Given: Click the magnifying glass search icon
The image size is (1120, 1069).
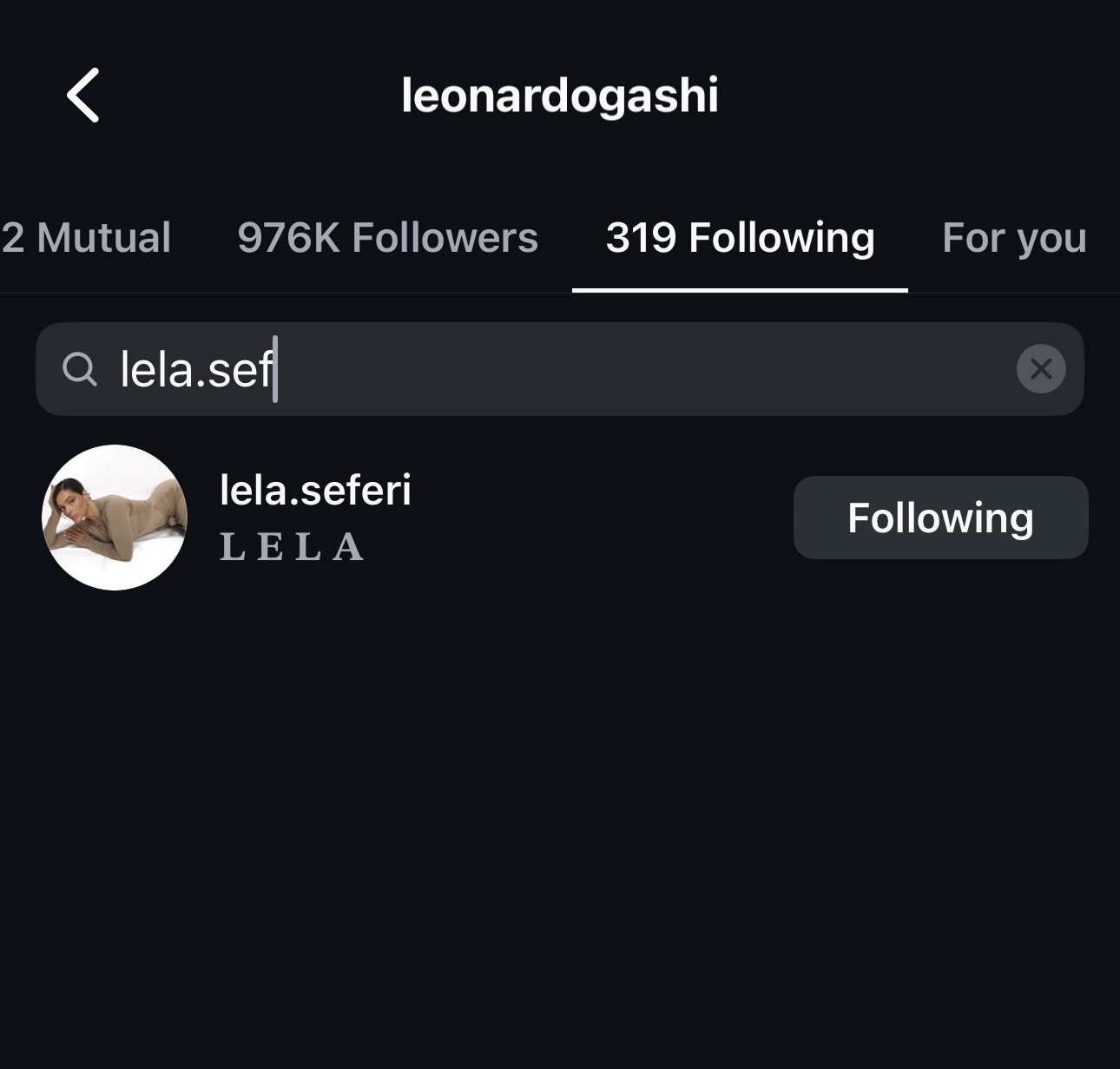Looking at the screenshot, I should (80, 369).
